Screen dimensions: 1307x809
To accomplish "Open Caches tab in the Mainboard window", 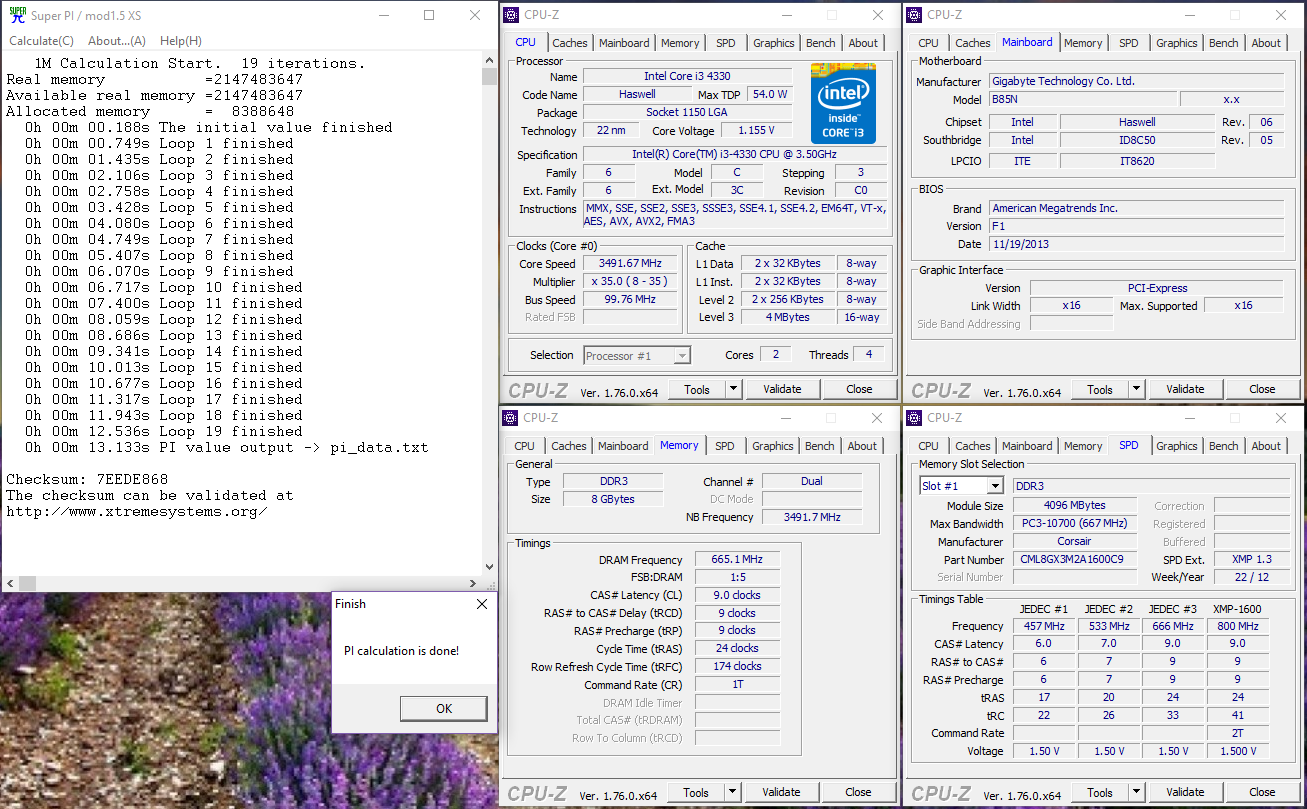I will tap(972, 43).
